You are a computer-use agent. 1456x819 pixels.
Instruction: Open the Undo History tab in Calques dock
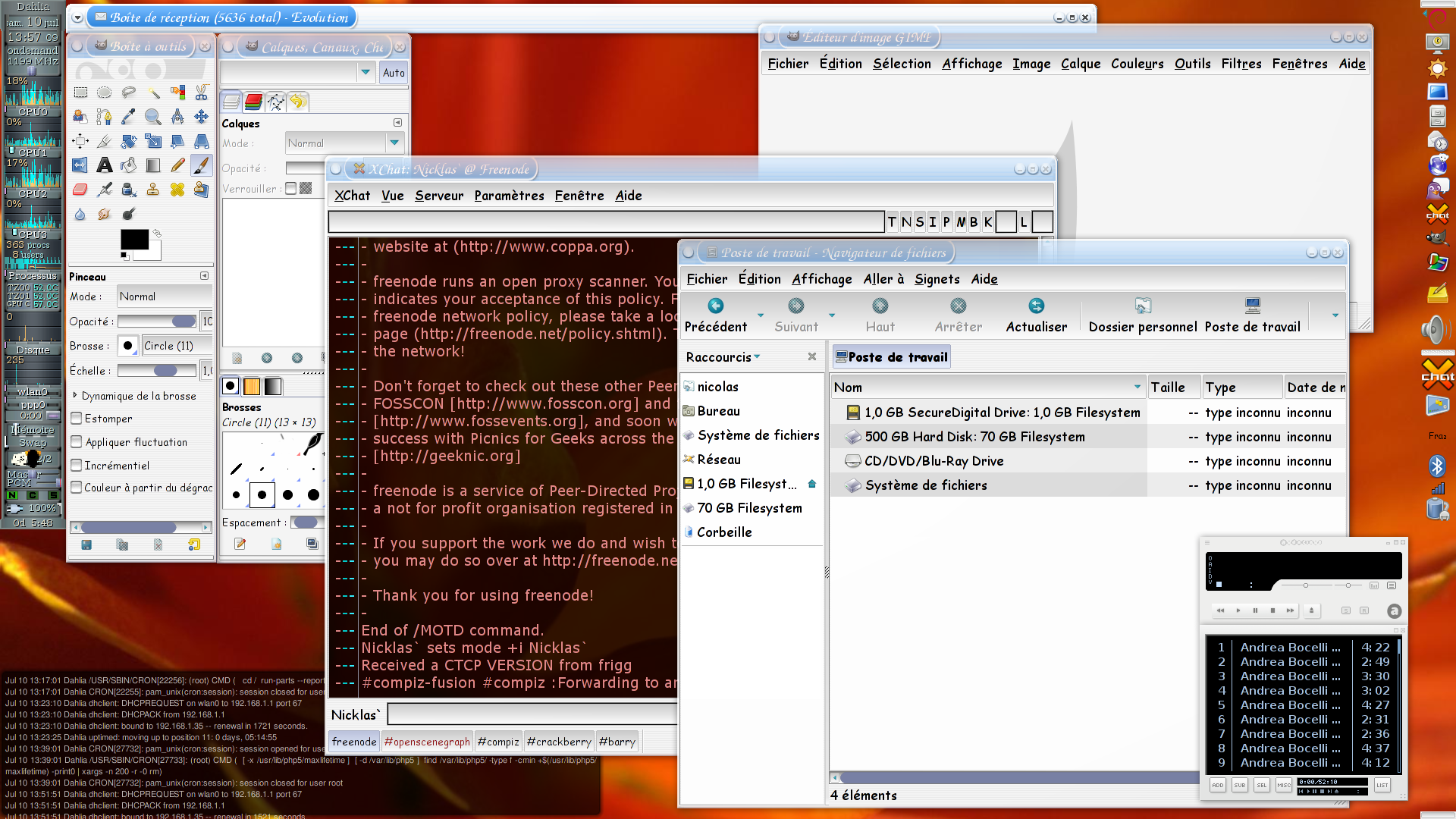[298, 102]
